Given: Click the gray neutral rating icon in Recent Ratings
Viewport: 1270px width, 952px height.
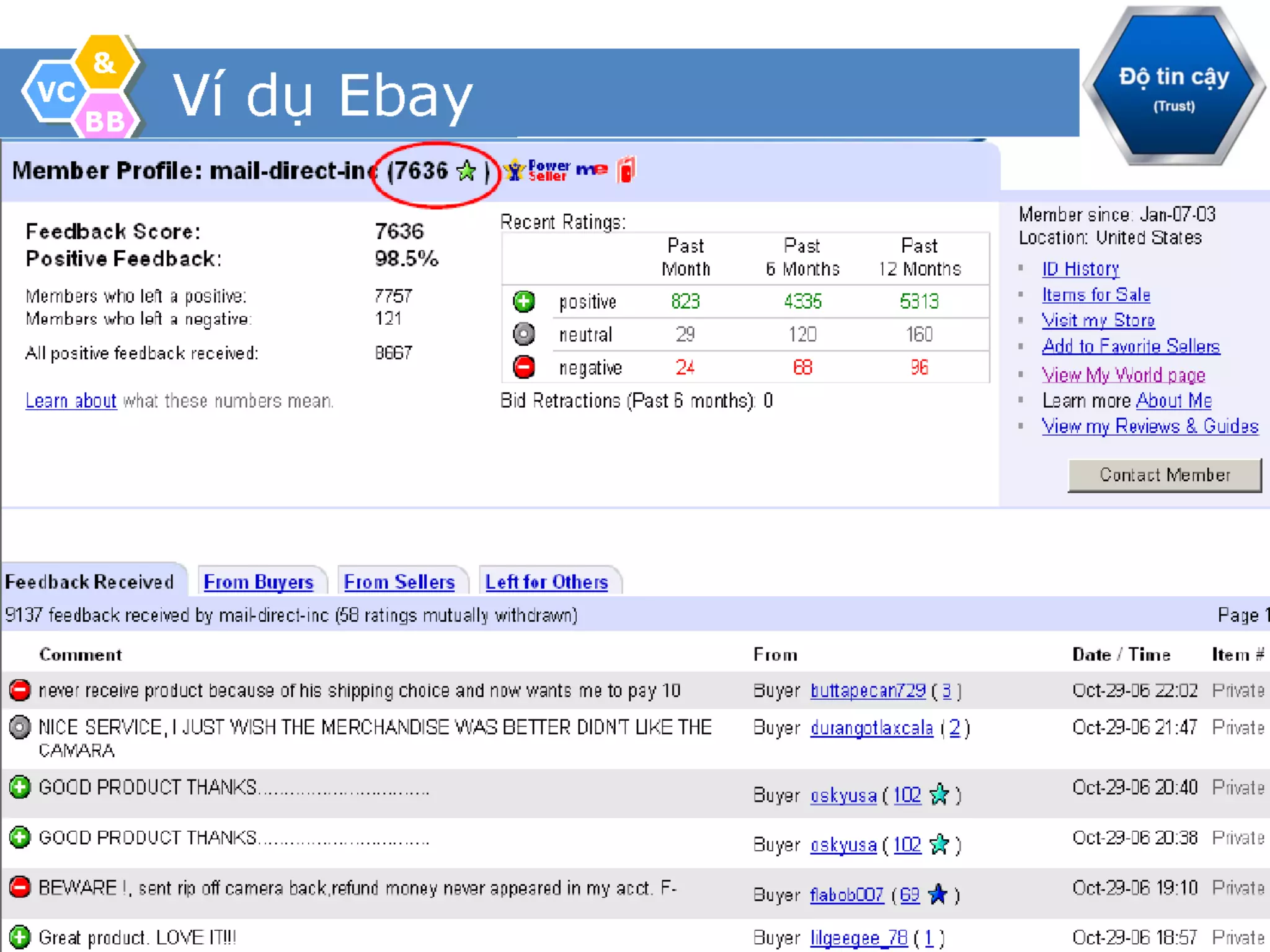Looking at the screenshot, I should (x=524, y=334).
